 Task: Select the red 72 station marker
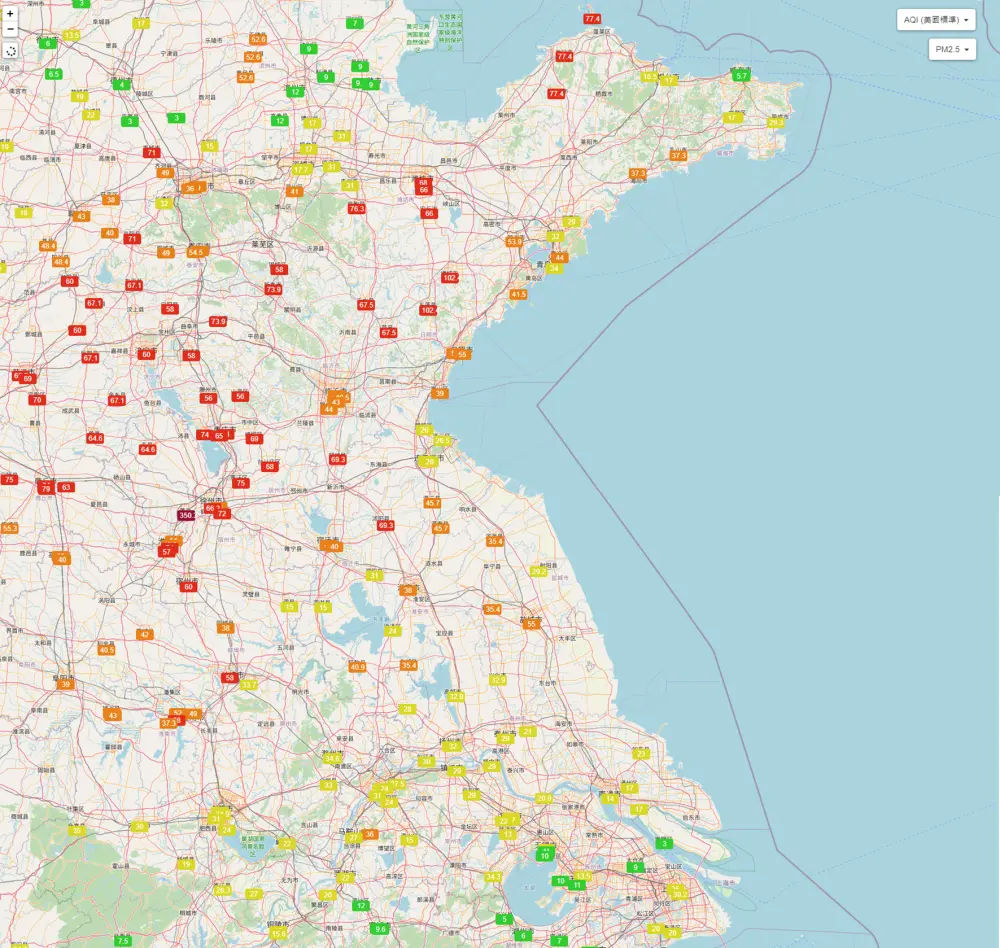[x=223, y=514]
